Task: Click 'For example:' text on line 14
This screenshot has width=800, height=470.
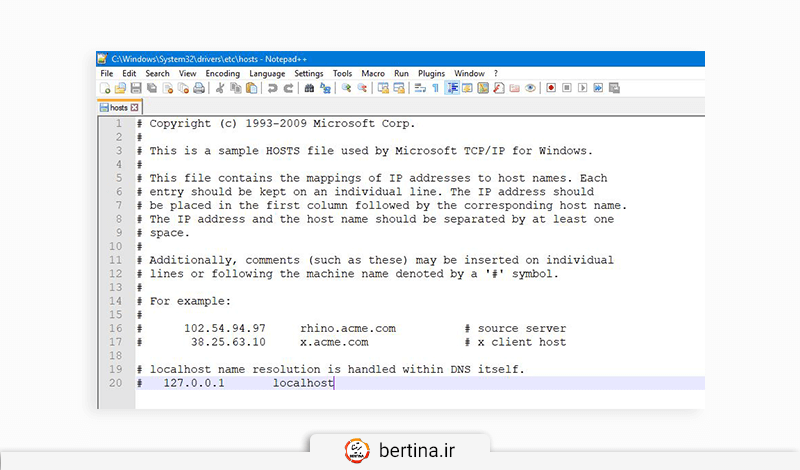Action: pos(190,301)
